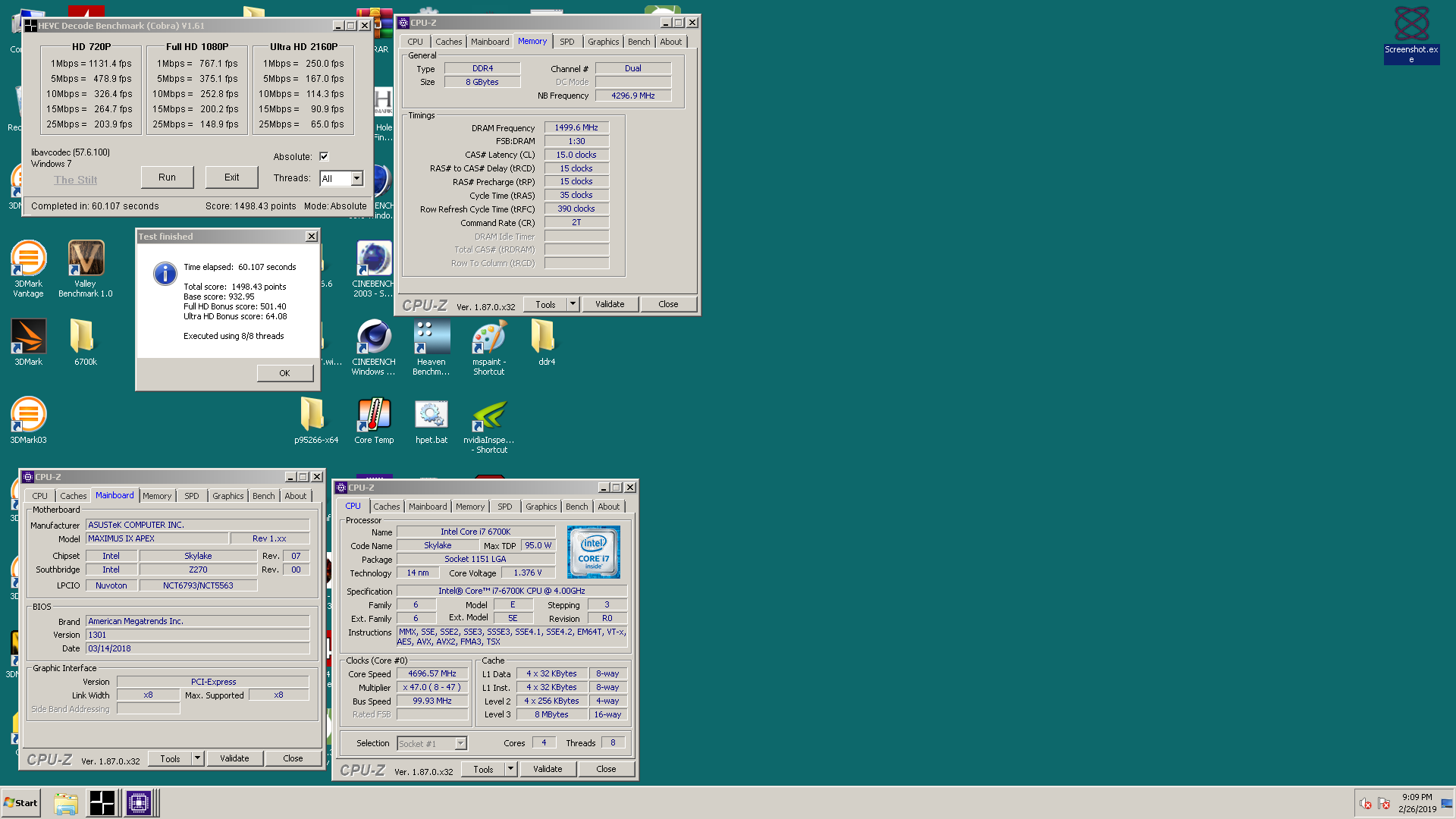Open CINEBENCH Windows shortcut icon

coord(374,347)
